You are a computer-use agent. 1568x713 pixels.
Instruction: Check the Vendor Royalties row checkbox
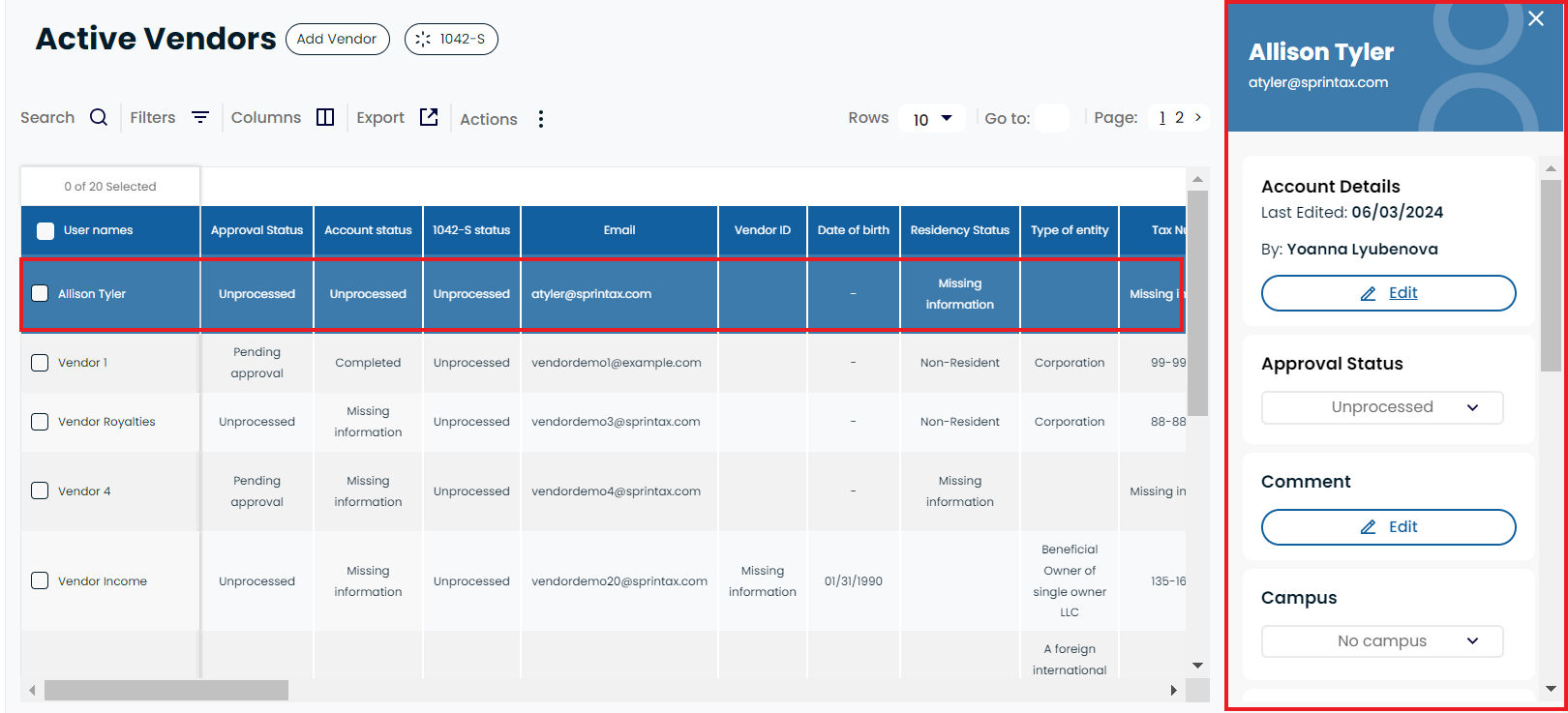[40, 422]
